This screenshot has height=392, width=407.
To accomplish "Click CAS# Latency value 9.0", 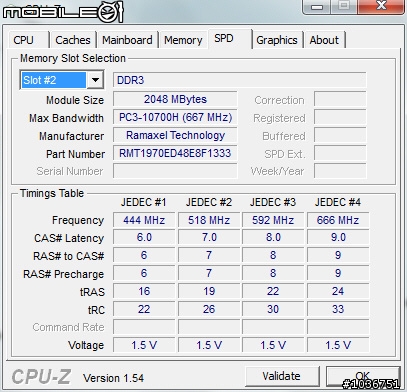I will (x=338, y=237).
